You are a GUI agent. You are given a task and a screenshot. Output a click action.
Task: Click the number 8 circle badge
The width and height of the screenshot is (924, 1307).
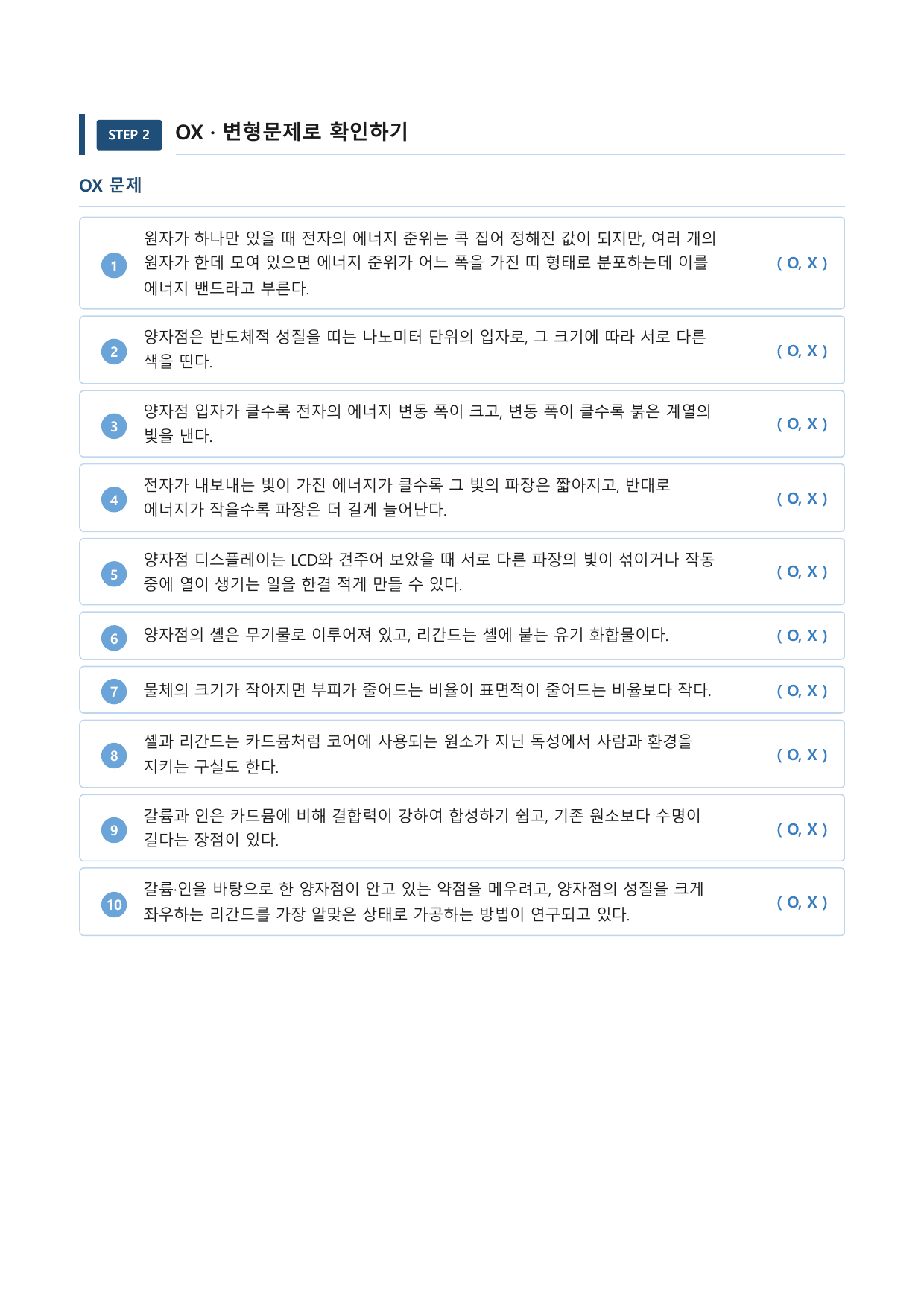(x=114, y=756)
